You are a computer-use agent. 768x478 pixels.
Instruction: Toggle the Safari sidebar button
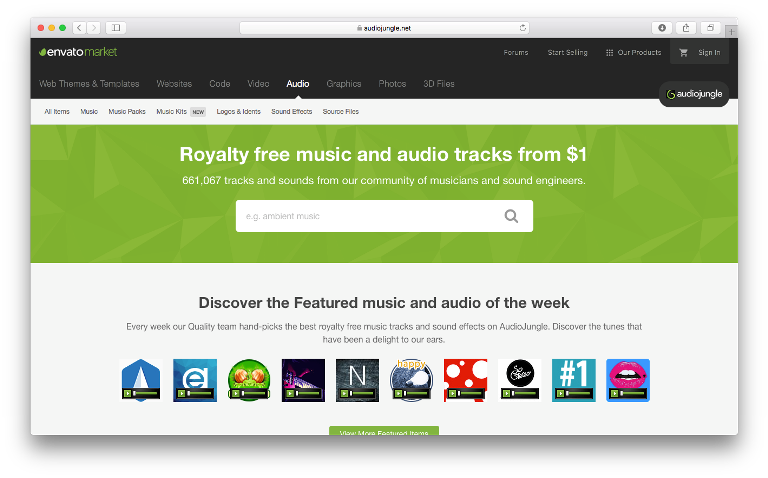[x=116, y=28]
